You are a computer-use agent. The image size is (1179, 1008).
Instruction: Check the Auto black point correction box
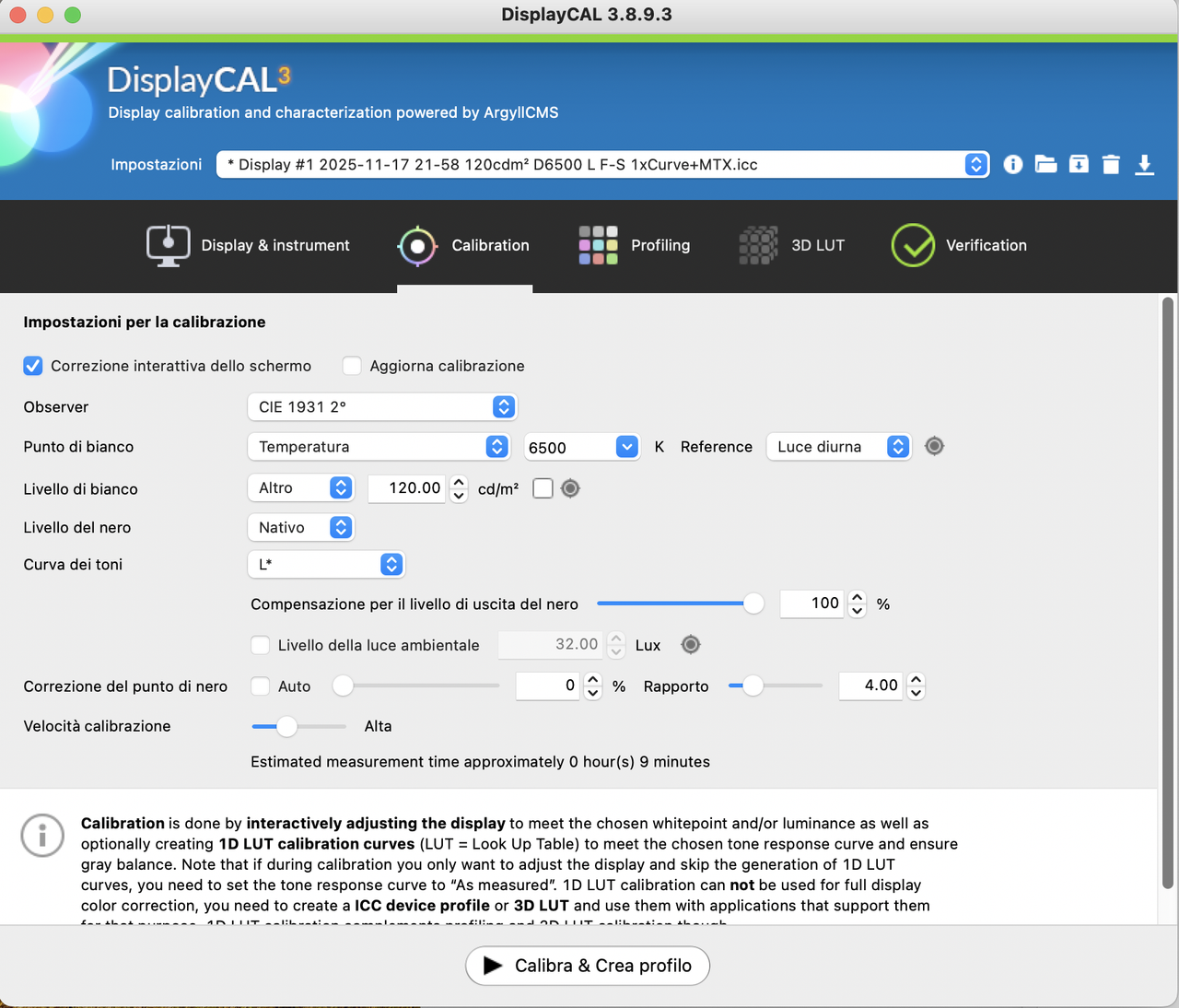(x=261, y=686)
